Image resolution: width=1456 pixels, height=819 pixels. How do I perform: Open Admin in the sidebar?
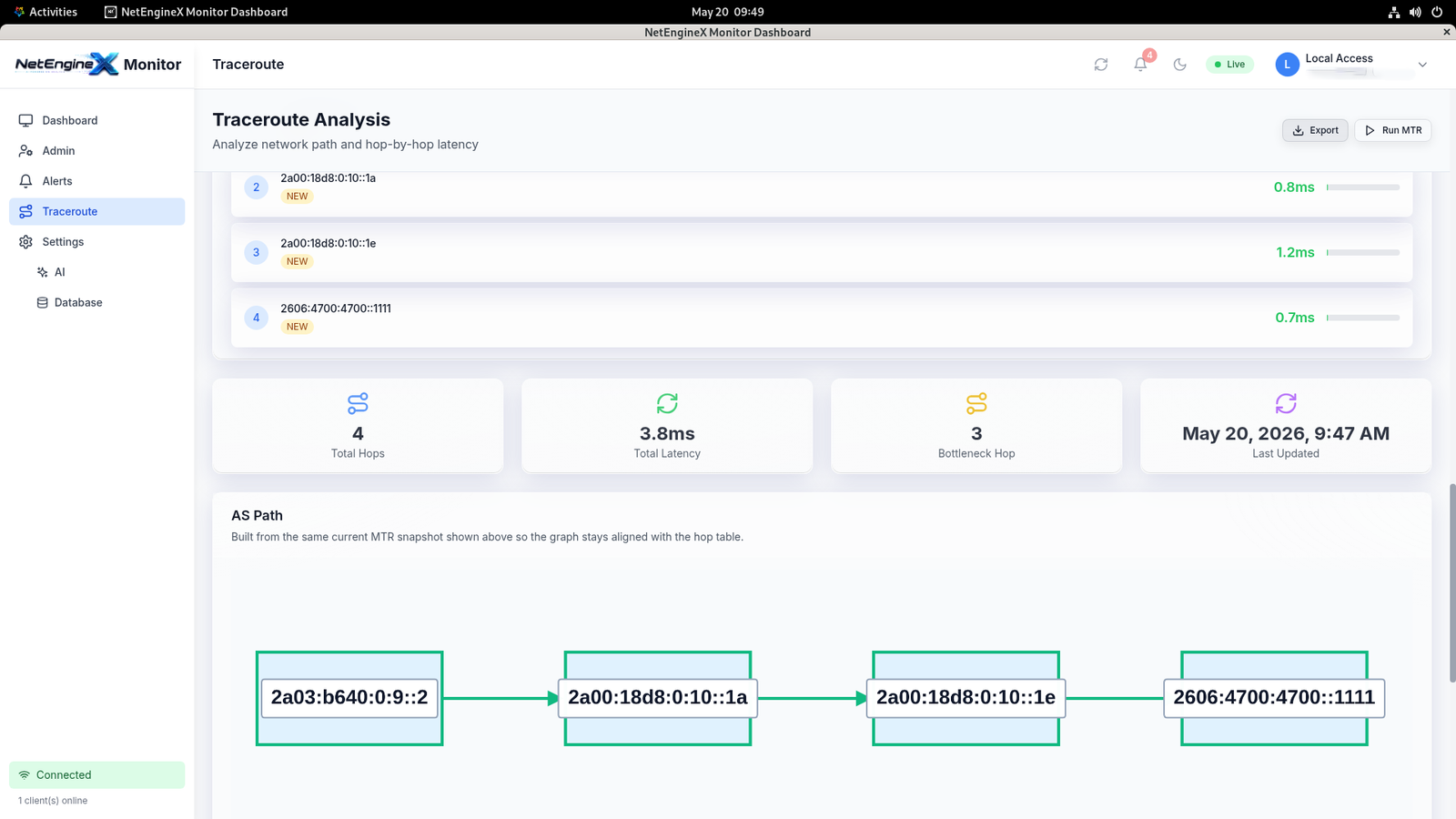click(x=96, y=151)
